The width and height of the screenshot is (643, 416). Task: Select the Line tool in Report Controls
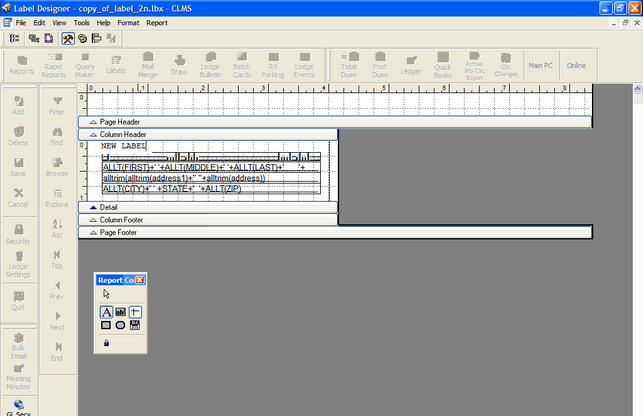tap(135, 312)
